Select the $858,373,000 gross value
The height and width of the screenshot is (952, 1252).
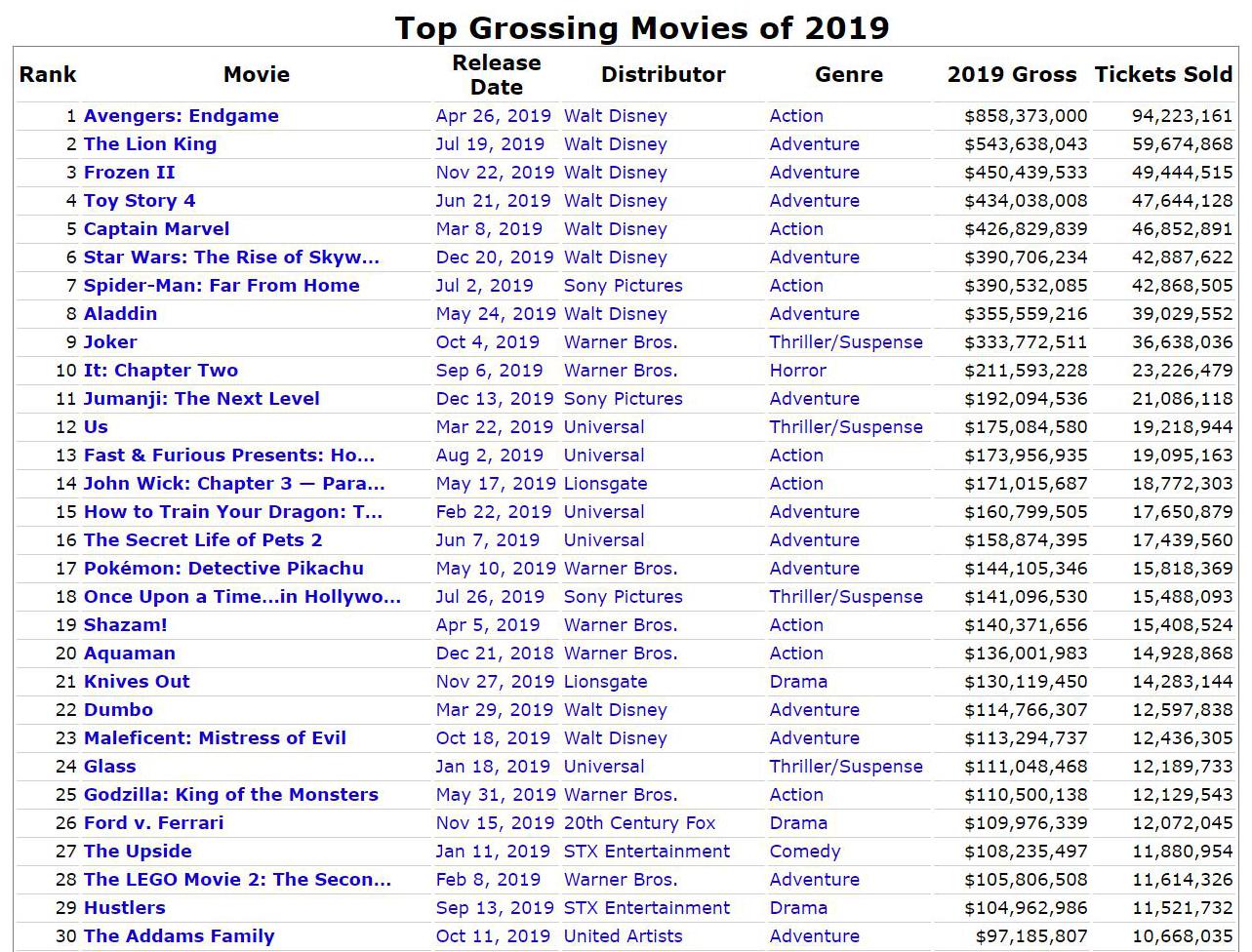pos(1026,115)
